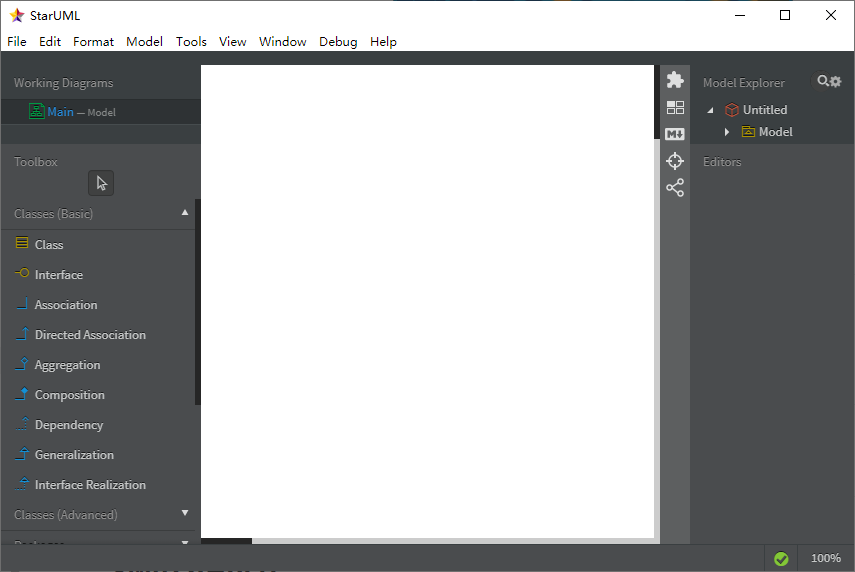Click the green validation checkmark

[781, 559]
